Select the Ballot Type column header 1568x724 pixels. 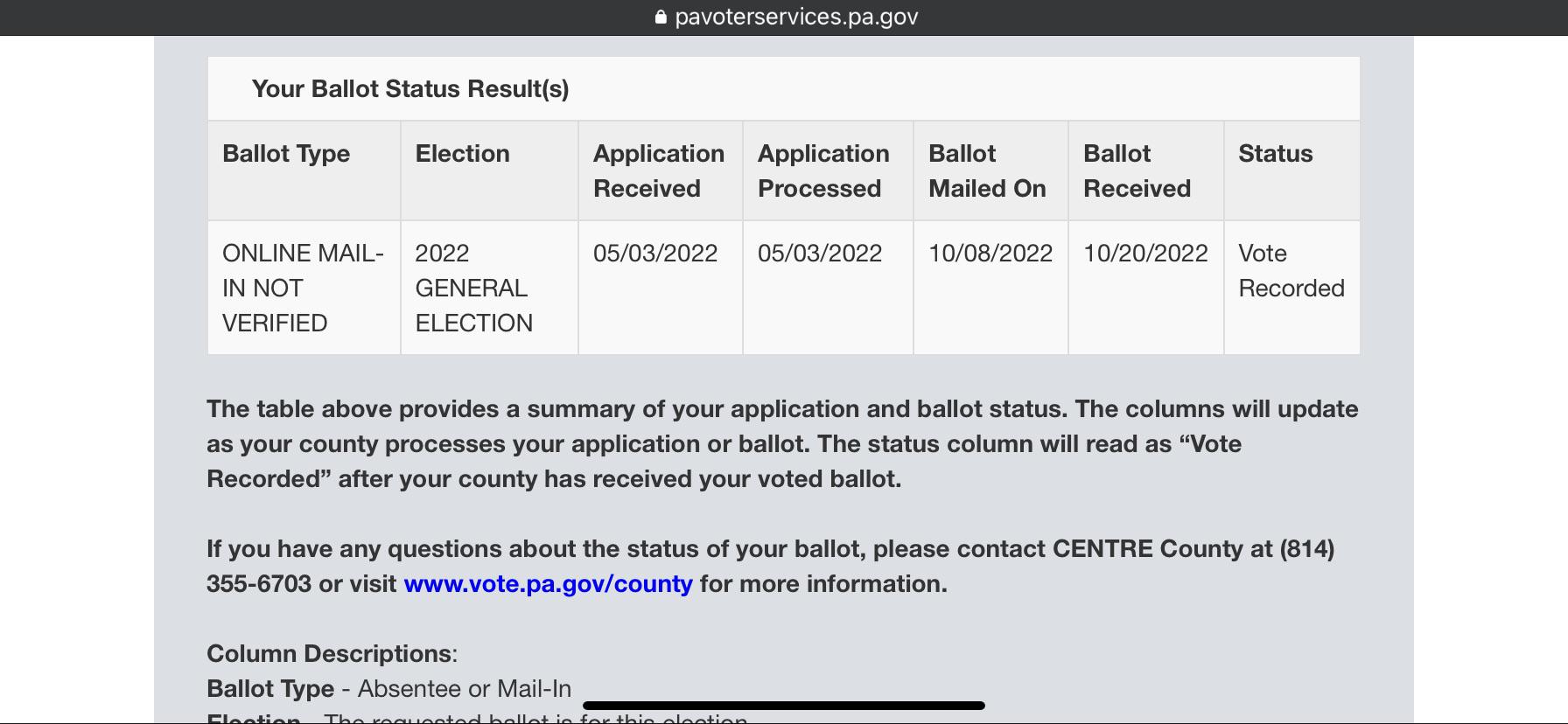(x=286, y=154)
